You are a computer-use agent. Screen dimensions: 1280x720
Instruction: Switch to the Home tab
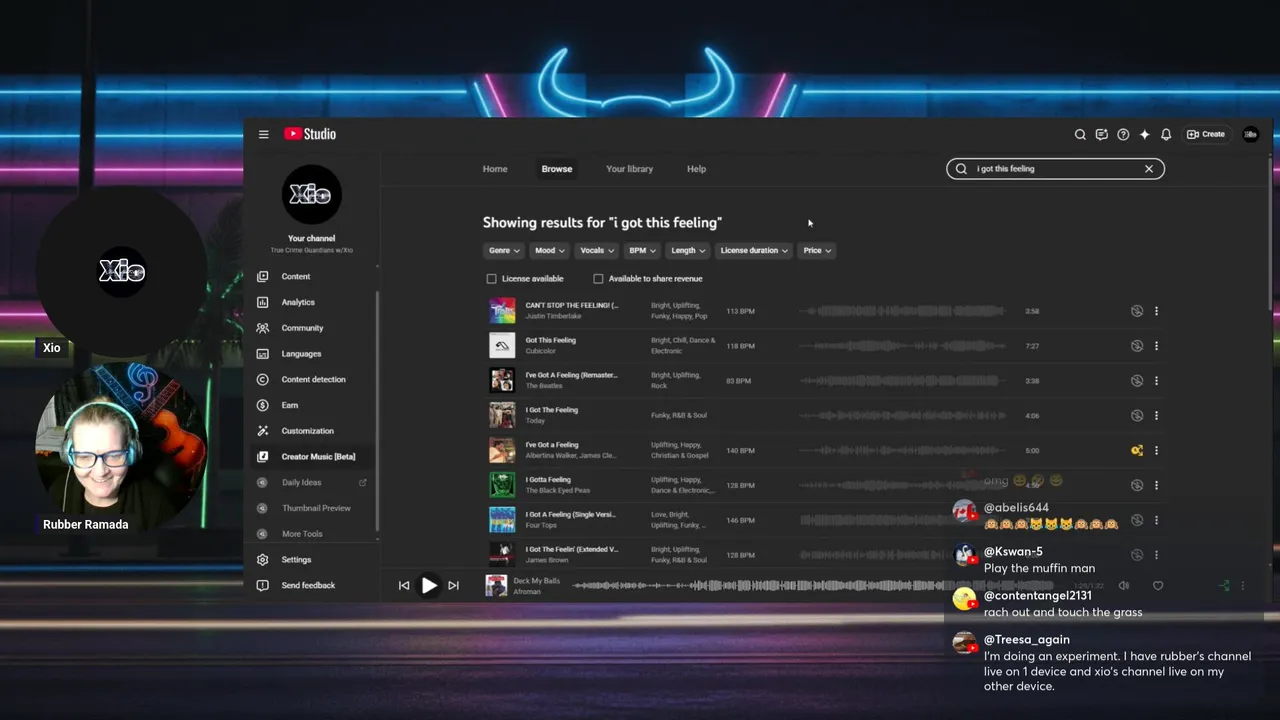tap(495, 169)
